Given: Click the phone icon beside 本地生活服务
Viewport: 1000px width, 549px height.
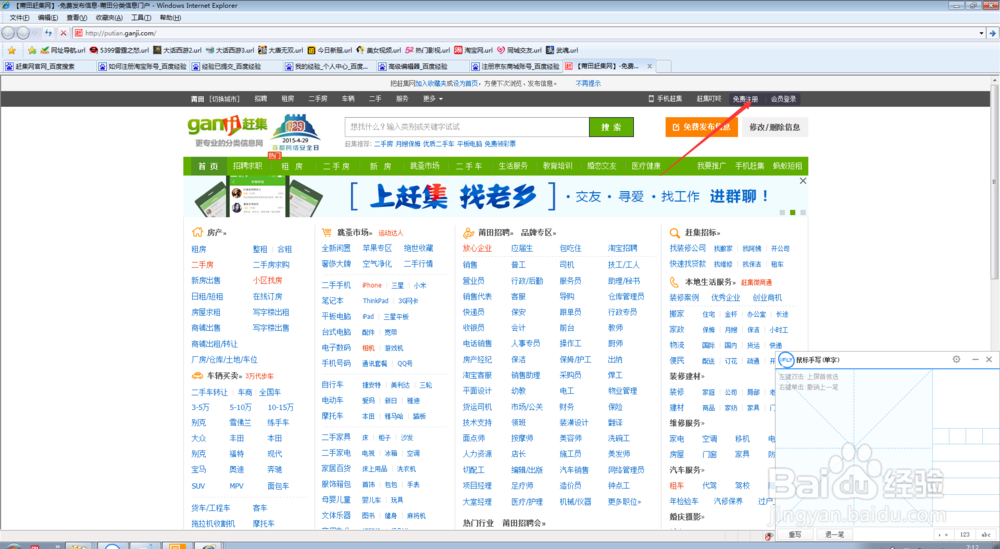Looking at the screenshot, I should coord(674,281).
